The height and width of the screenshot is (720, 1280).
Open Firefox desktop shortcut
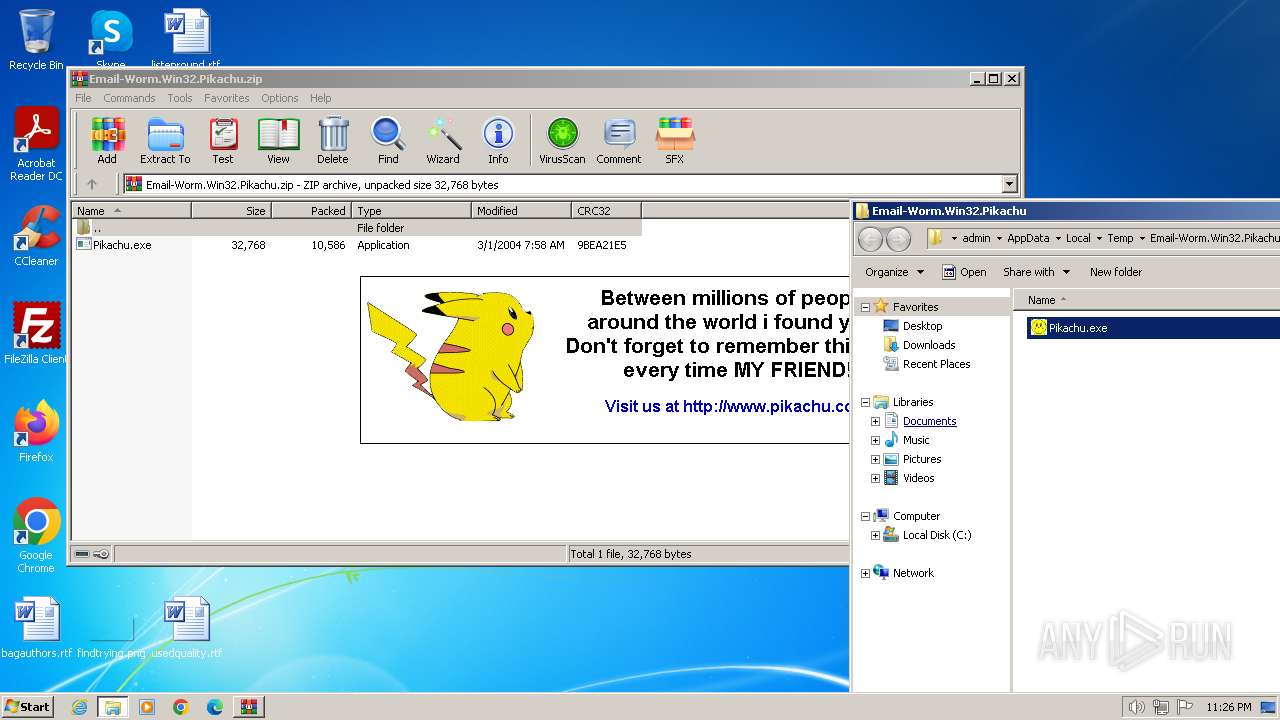pyautogui.click(x=36, y=431)
